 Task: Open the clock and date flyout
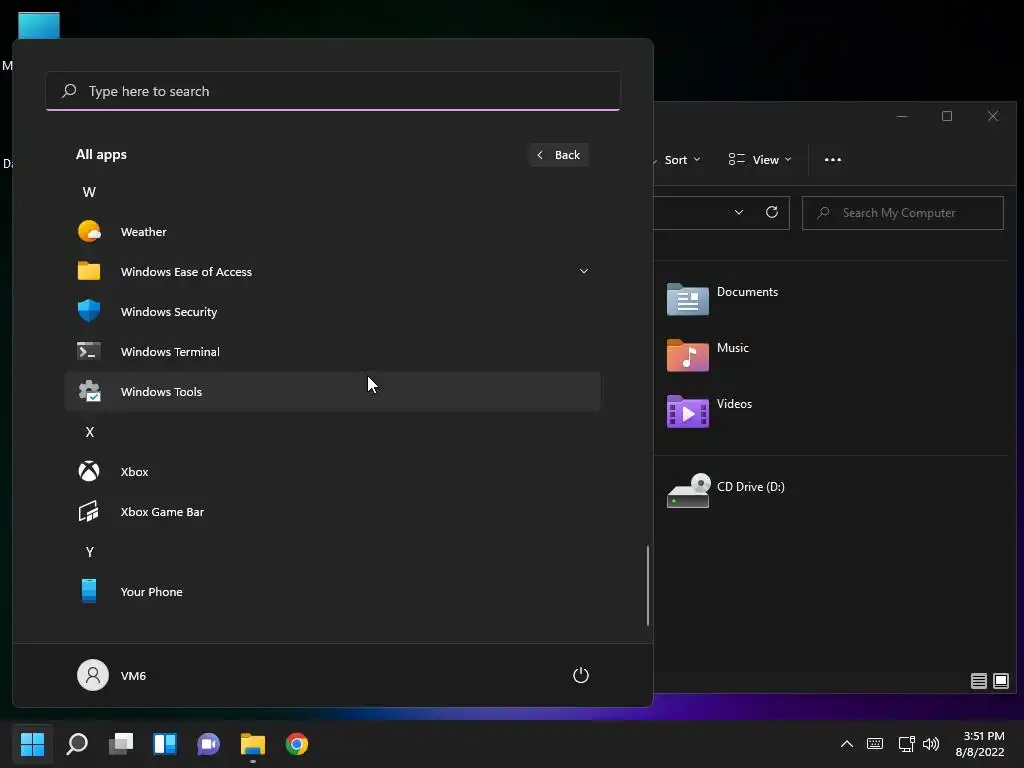pos(980,744)
